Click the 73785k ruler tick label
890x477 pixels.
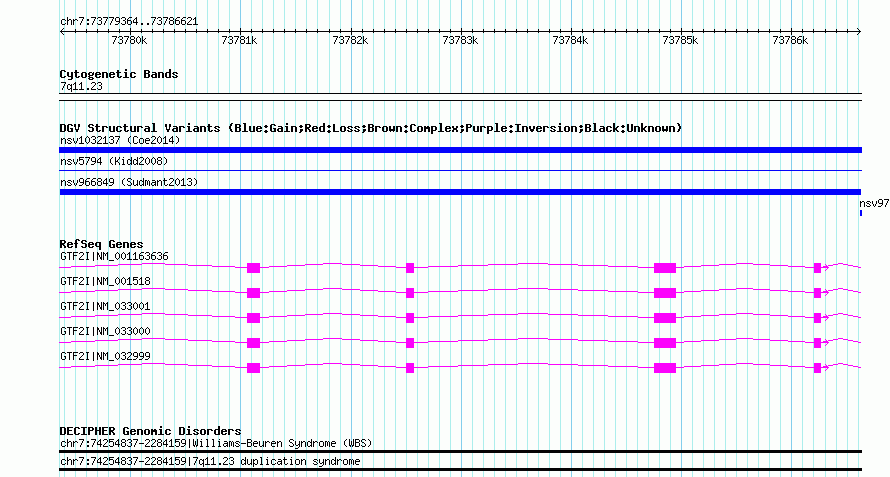681,40
